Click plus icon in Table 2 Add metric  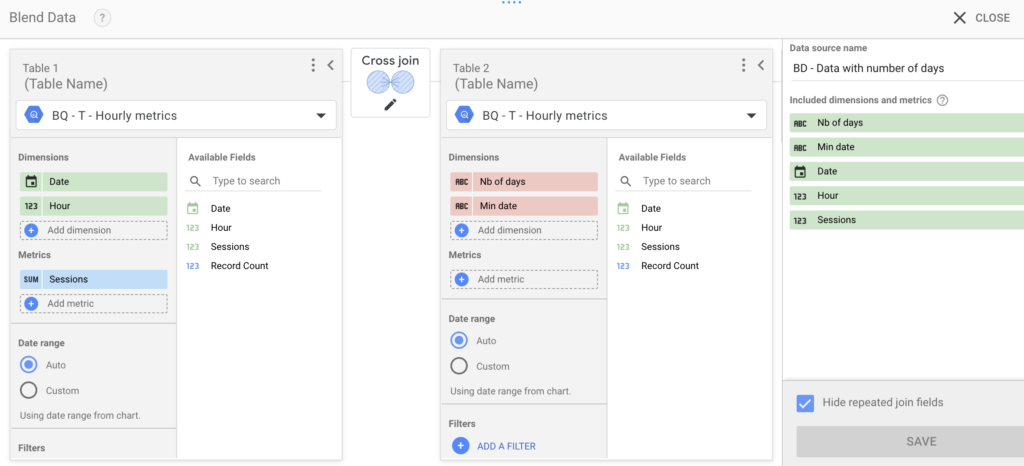pyautogui.click(x=462, y=279)
